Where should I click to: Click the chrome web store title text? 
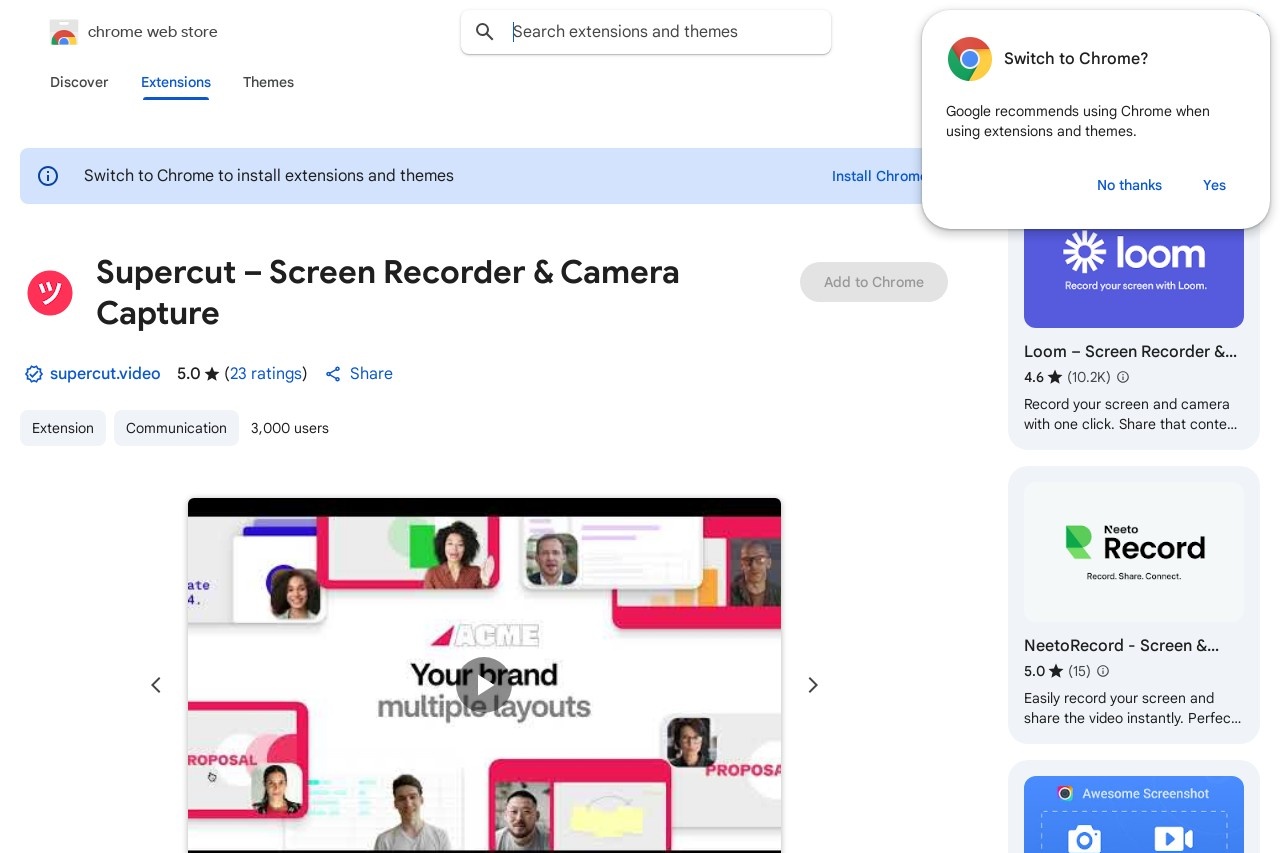[152, 32]
